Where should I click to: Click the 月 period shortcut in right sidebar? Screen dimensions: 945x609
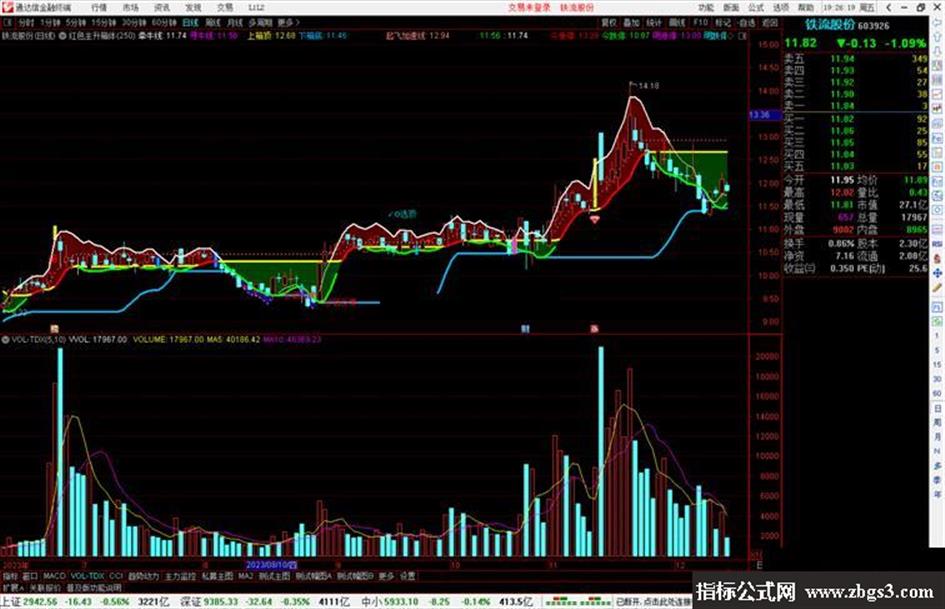pos(937,437)
